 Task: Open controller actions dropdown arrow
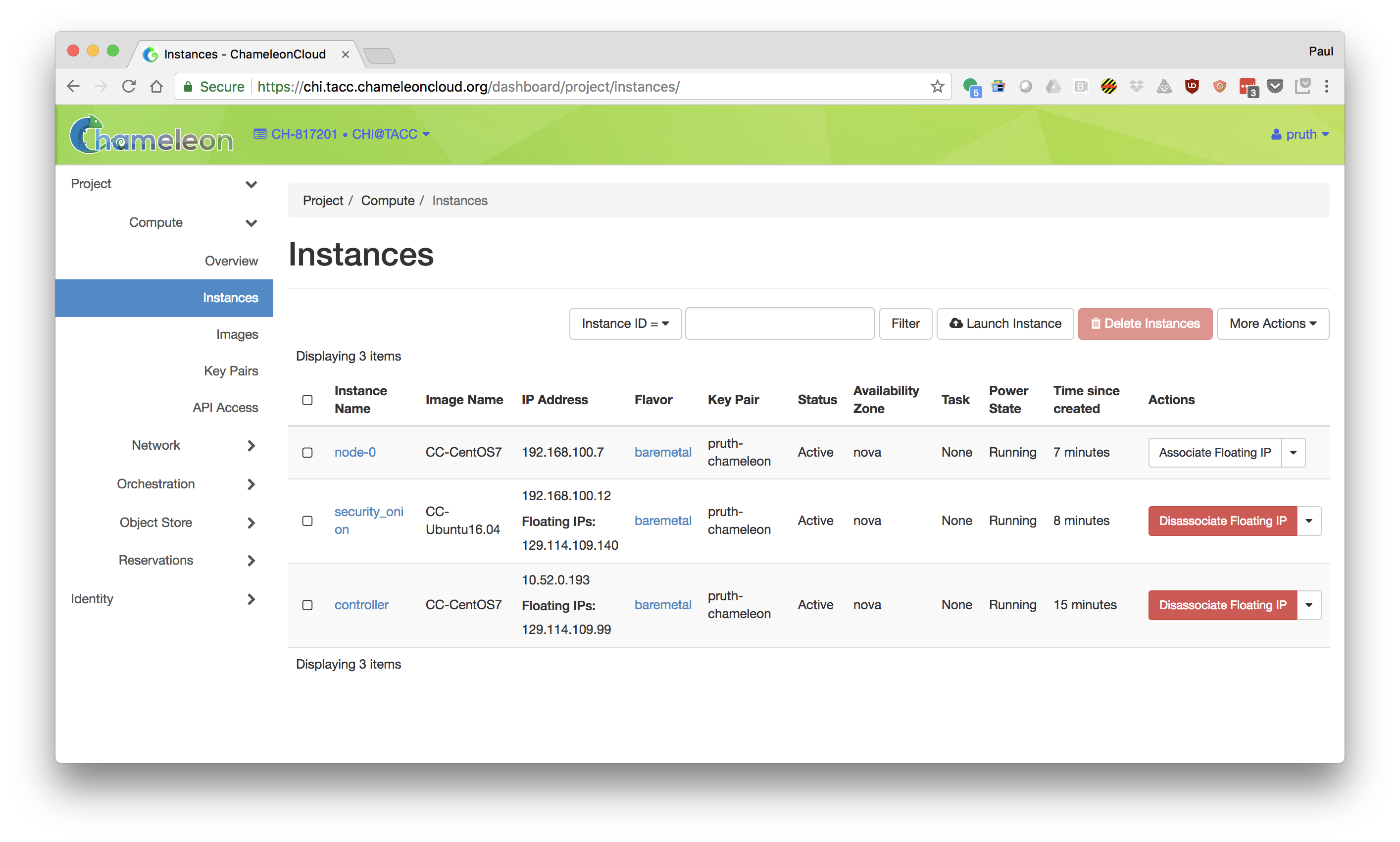pos(1309,605)
